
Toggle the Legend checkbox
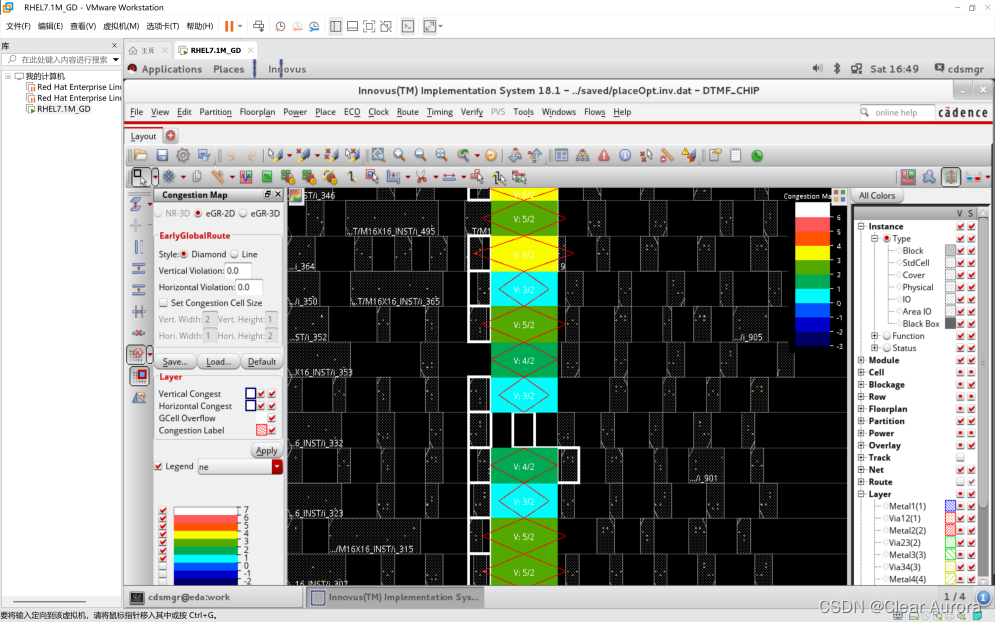pyautogui.click(x=159, y=466)
